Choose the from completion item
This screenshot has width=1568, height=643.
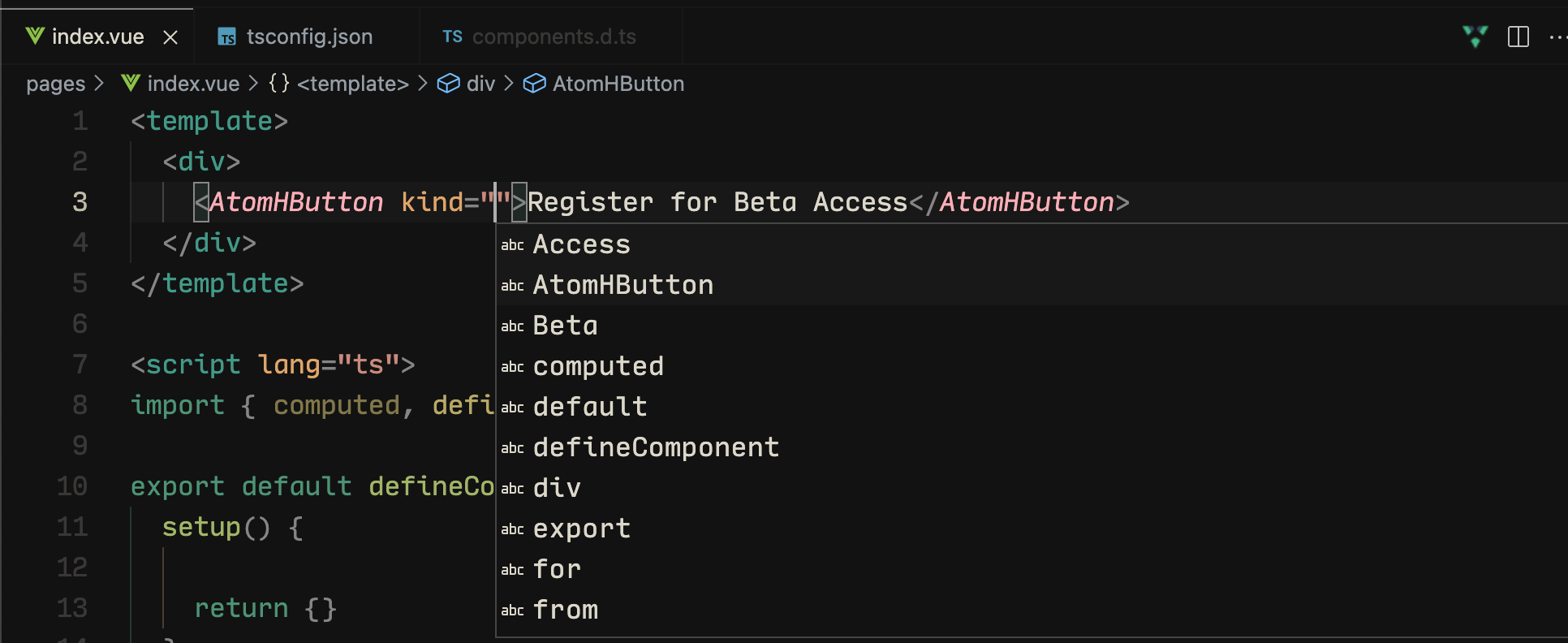[565, 609]
